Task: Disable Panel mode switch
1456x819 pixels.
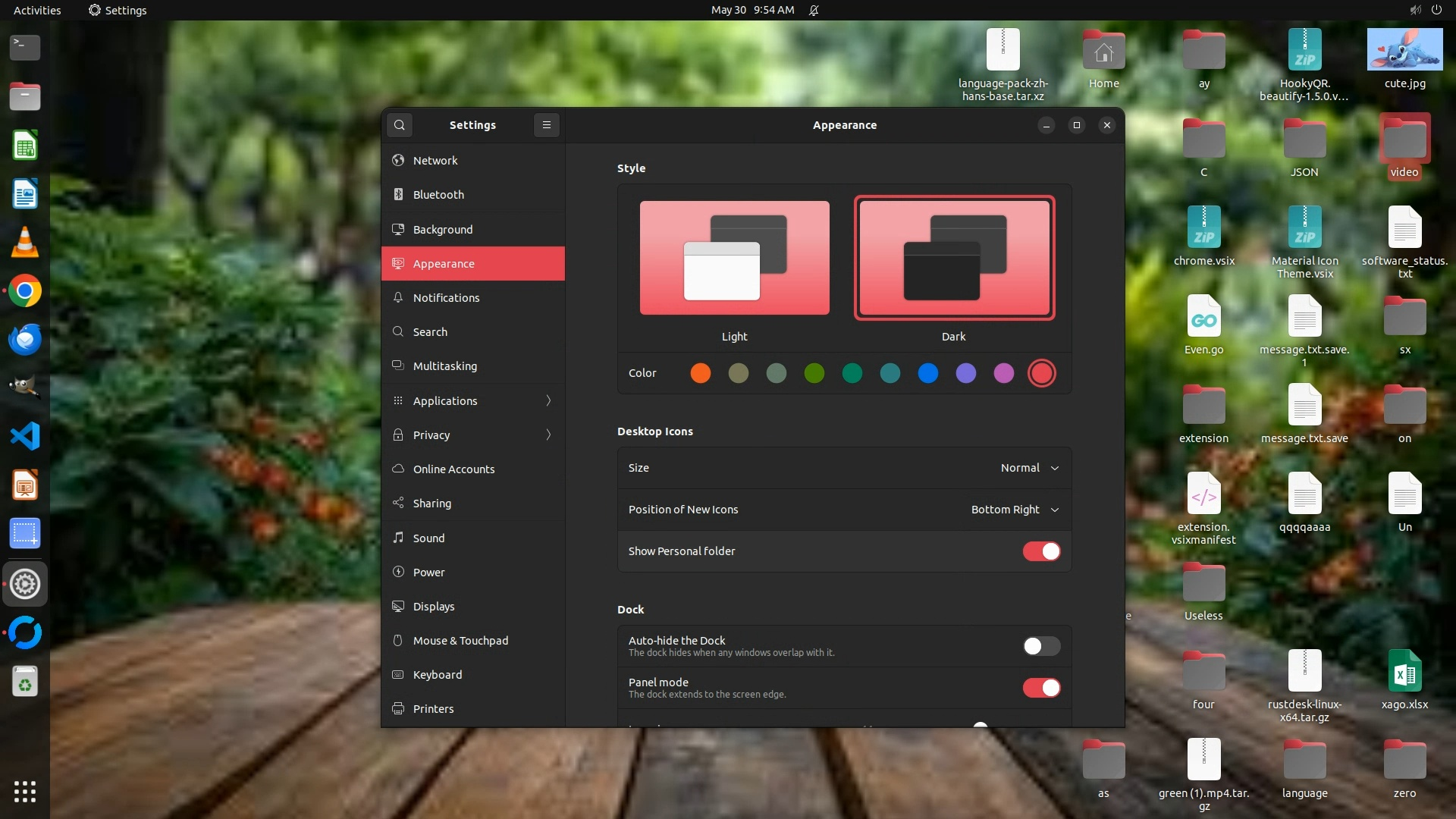Action: pyautogui.click(x=1041, y=688)
